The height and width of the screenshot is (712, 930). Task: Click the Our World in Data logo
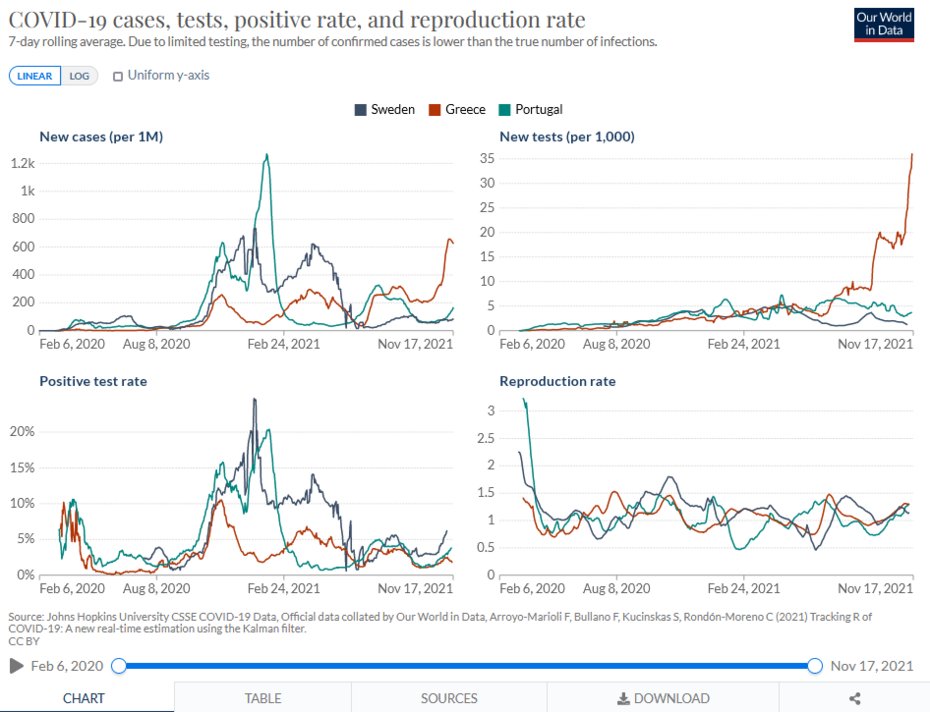tap(884, 25)
